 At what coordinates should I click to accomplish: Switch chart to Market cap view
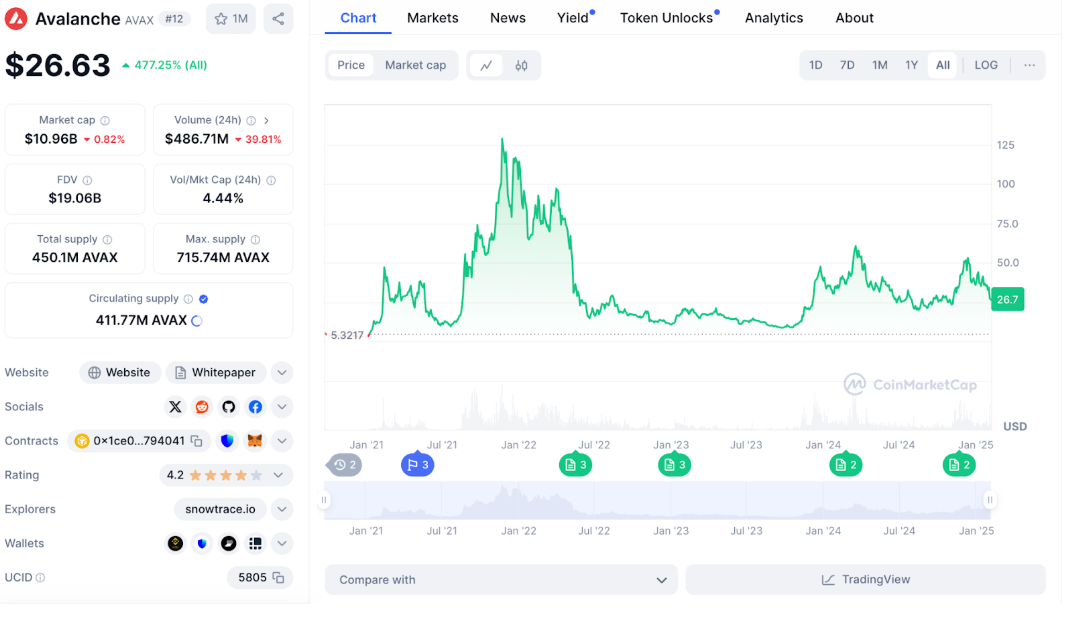pos(415,66)
